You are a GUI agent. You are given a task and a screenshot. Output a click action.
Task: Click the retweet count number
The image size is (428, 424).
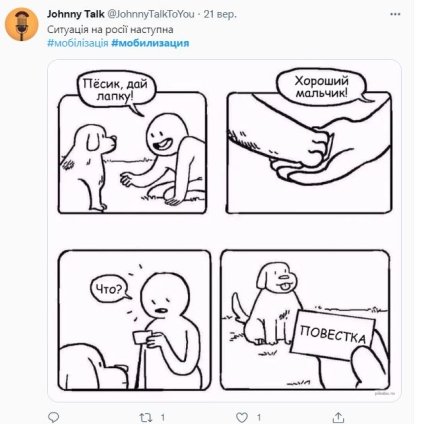(x=163, y=417)
